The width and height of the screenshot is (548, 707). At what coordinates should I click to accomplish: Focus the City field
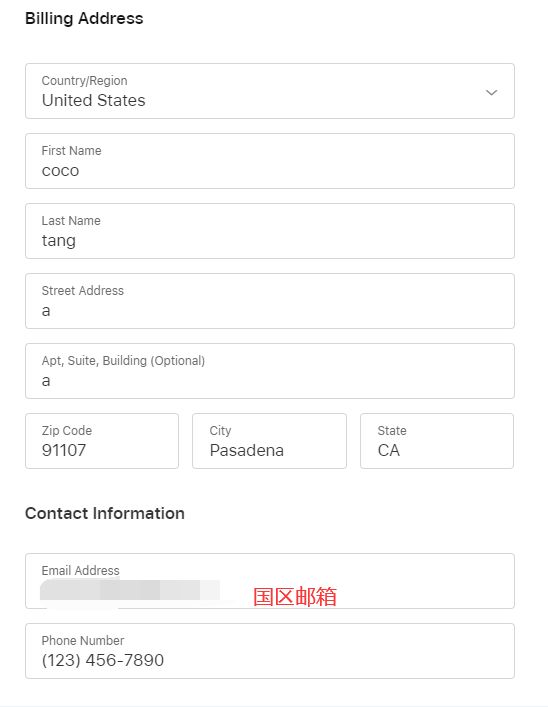click(269, 441)
